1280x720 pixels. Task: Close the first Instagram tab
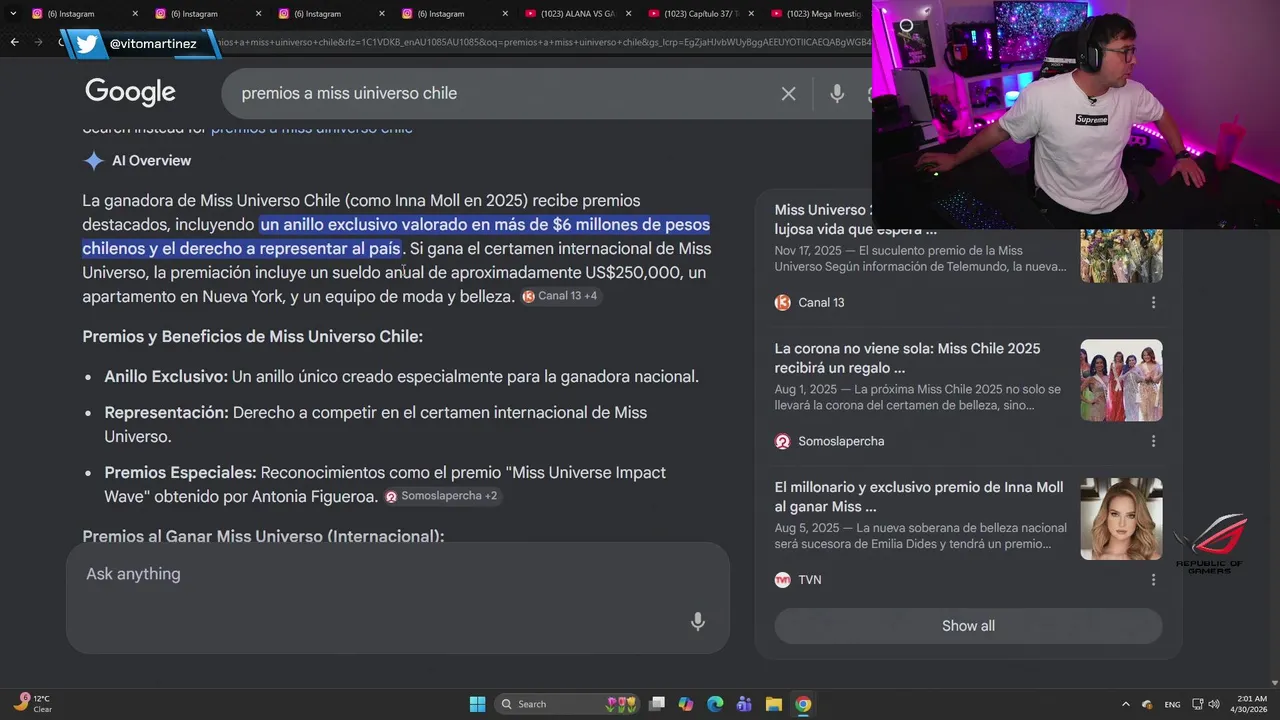point(136,14)
